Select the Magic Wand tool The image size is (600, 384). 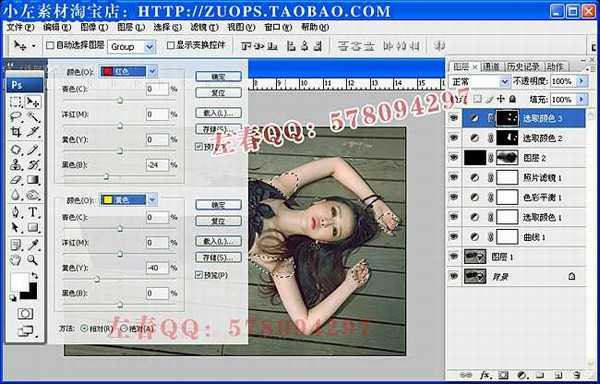pyautogui.click(x=33, y=117)
